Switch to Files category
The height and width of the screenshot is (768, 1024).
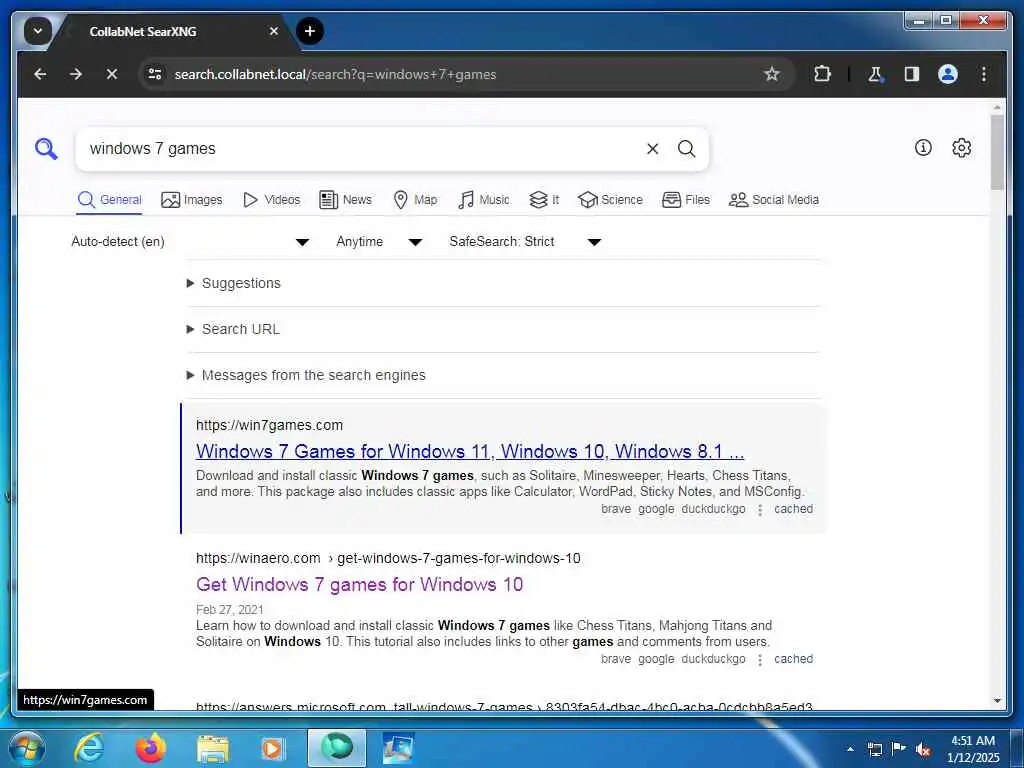tap(686, 200)
